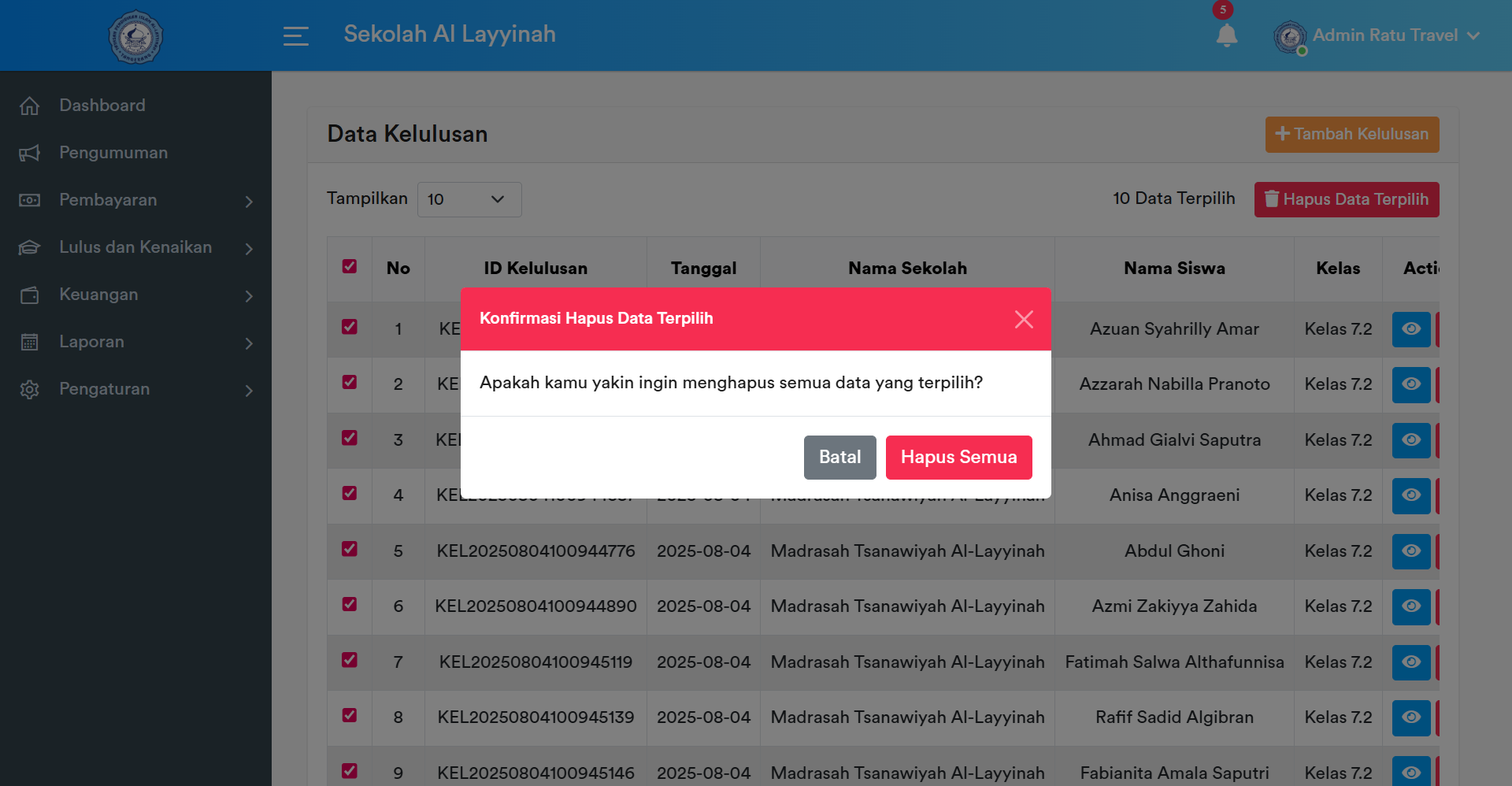The image size is (1512, 786).
Task: Toggle the hamburger sidebar menu icon
Action: tap(295, 35)
